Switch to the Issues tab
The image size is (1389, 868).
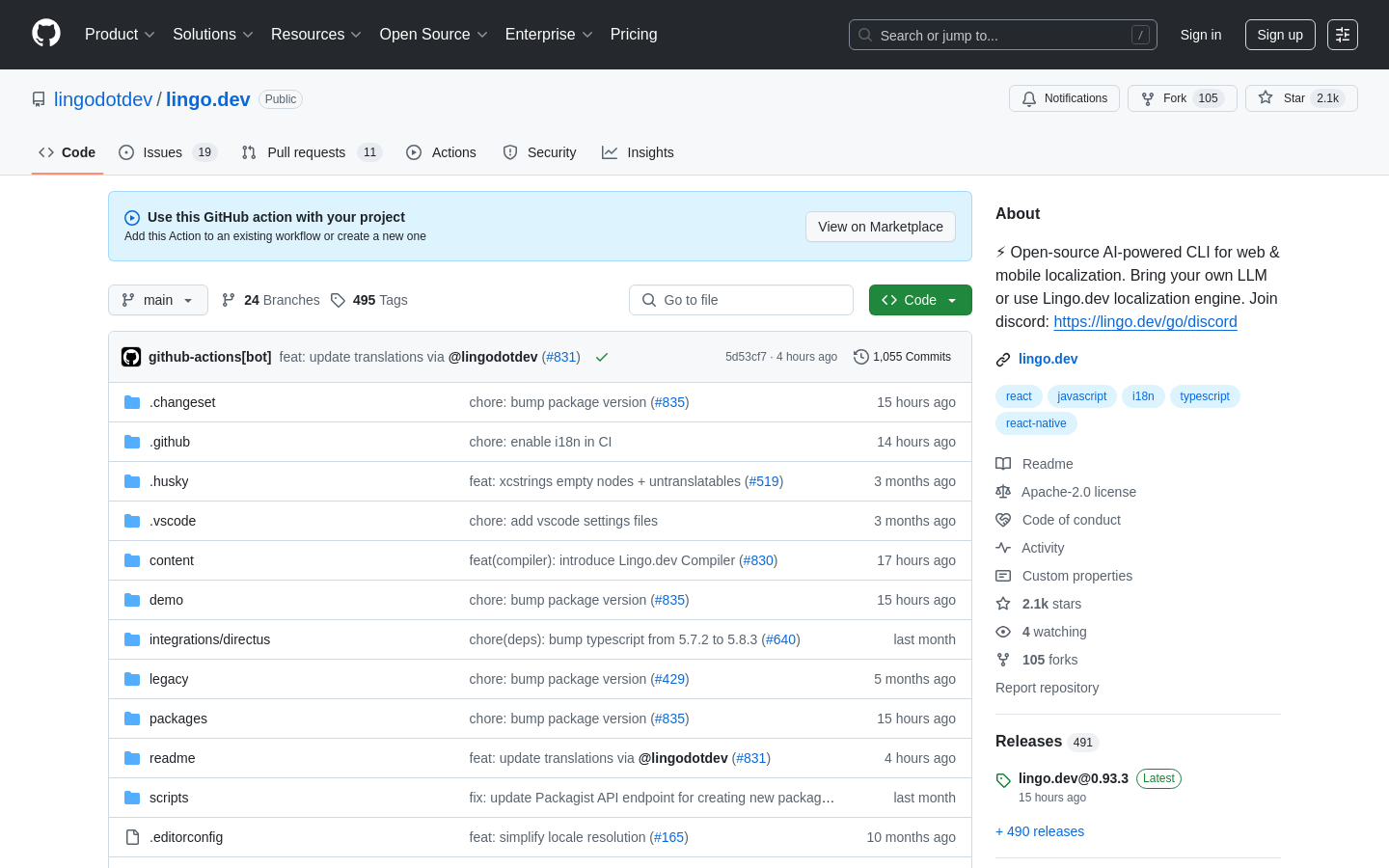coord(168,152)
